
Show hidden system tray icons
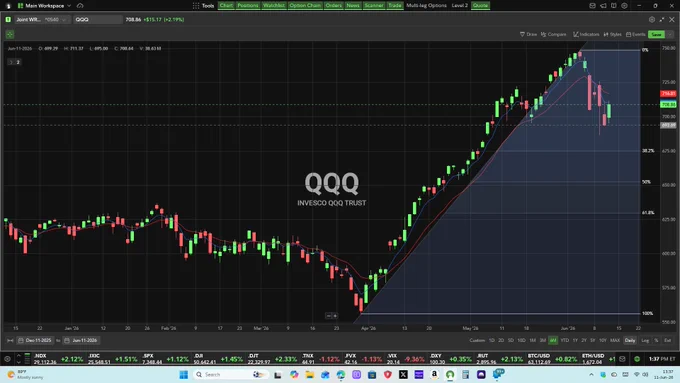click(592, 374)
